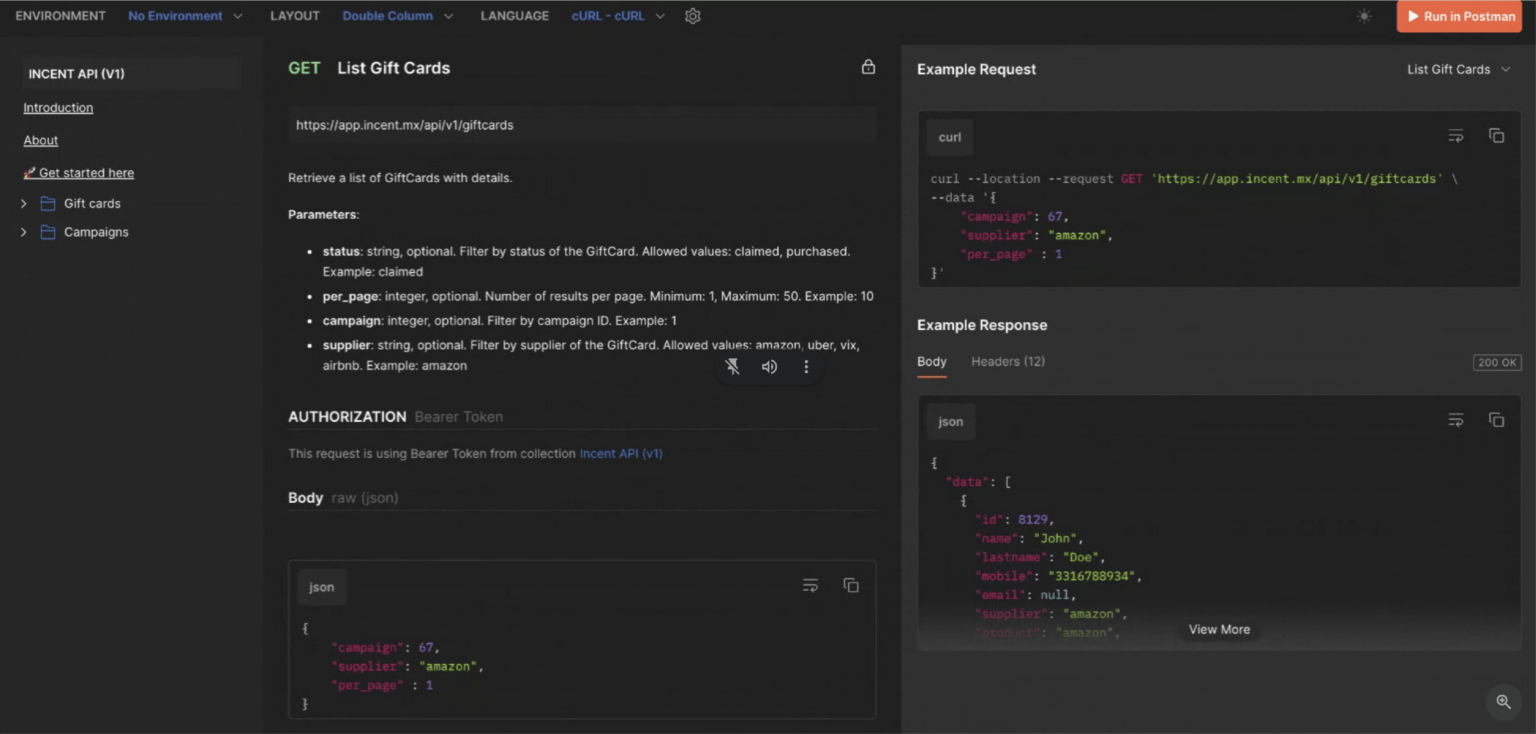Toggle light/dark theme sun icon

click(1364, 16)
